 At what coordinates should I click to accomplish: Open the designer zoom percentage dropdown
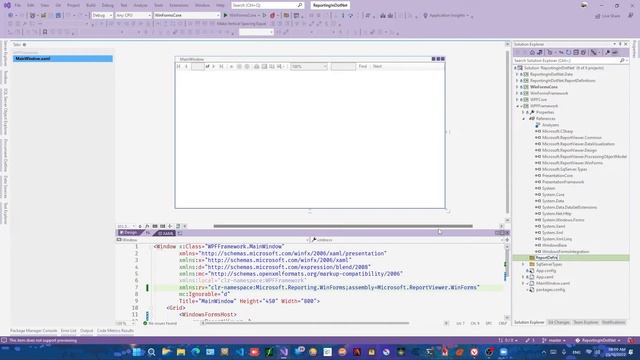(126, 226)
